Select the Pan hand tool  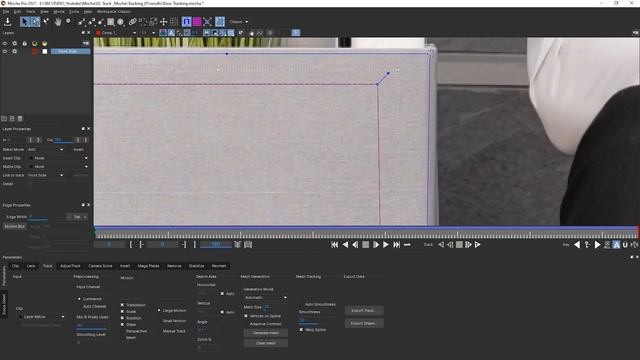(58, 22)
